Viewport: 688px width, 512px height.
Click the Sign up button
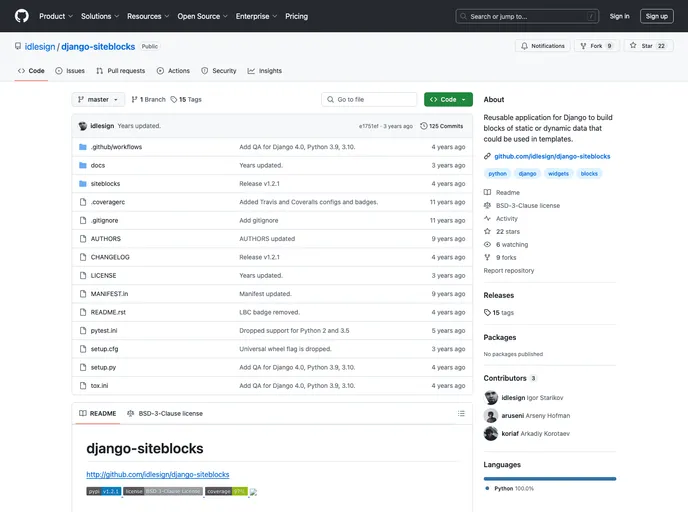click(x=656, y=16)
